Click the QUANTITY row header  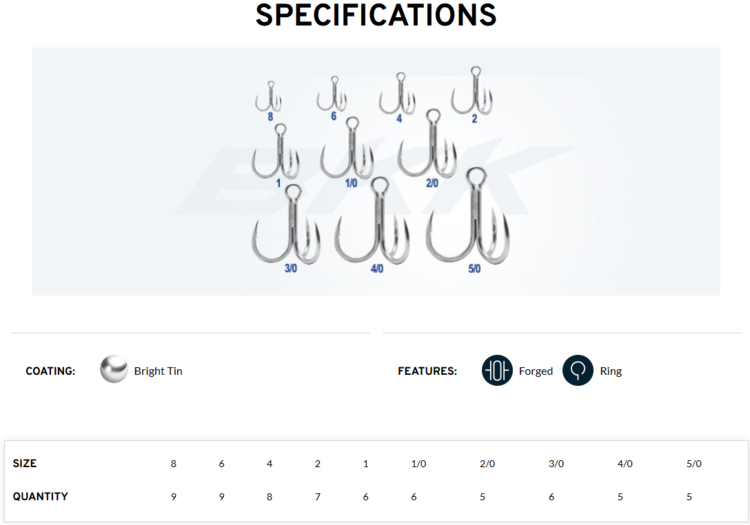pyautogui.click(x=40, y=497)
